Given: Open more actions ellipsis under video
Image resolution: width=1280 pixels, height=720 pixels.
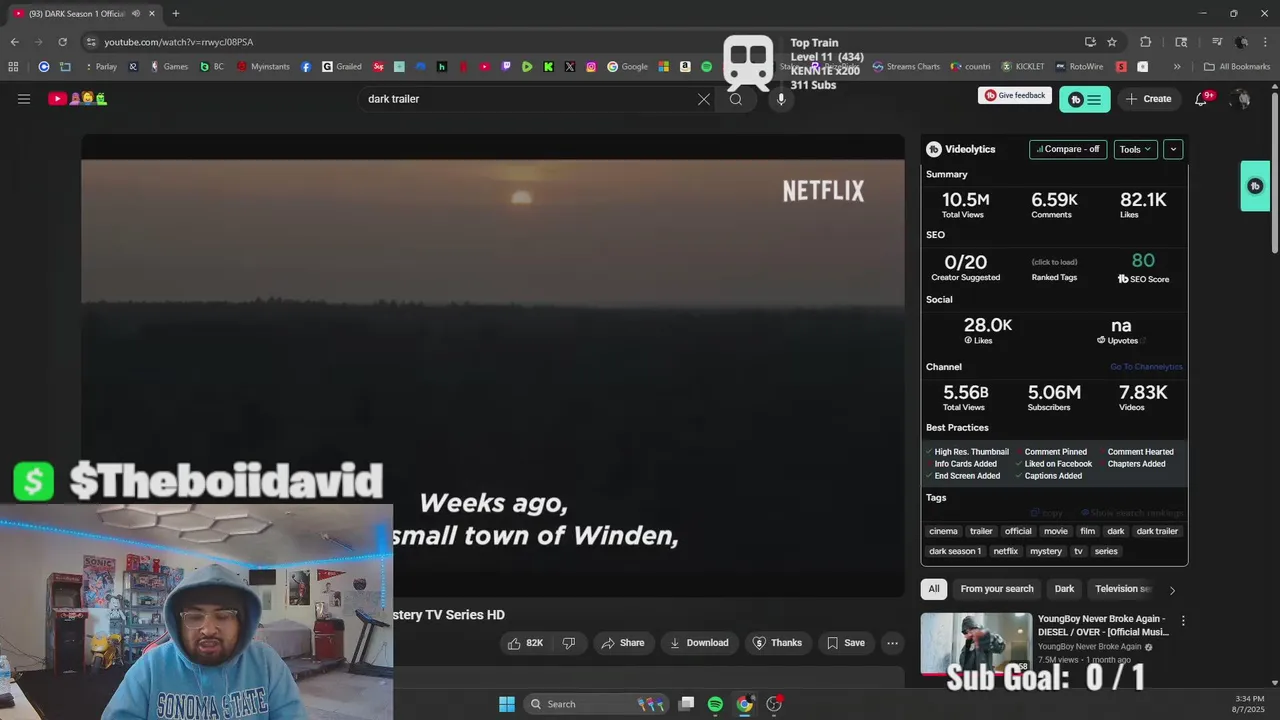Looking at the screenshot, I should 893,643.
